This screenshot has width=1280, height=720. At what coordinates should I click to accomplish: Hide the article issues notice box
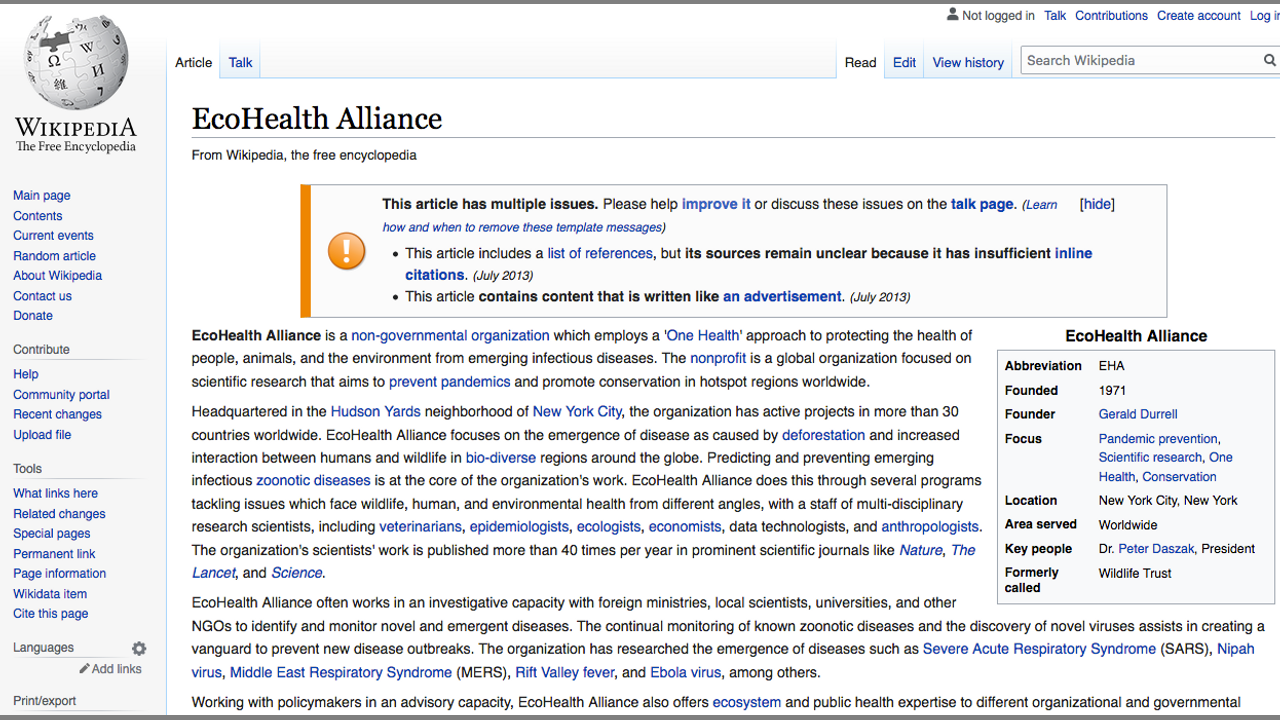[x=1097, y=204]
